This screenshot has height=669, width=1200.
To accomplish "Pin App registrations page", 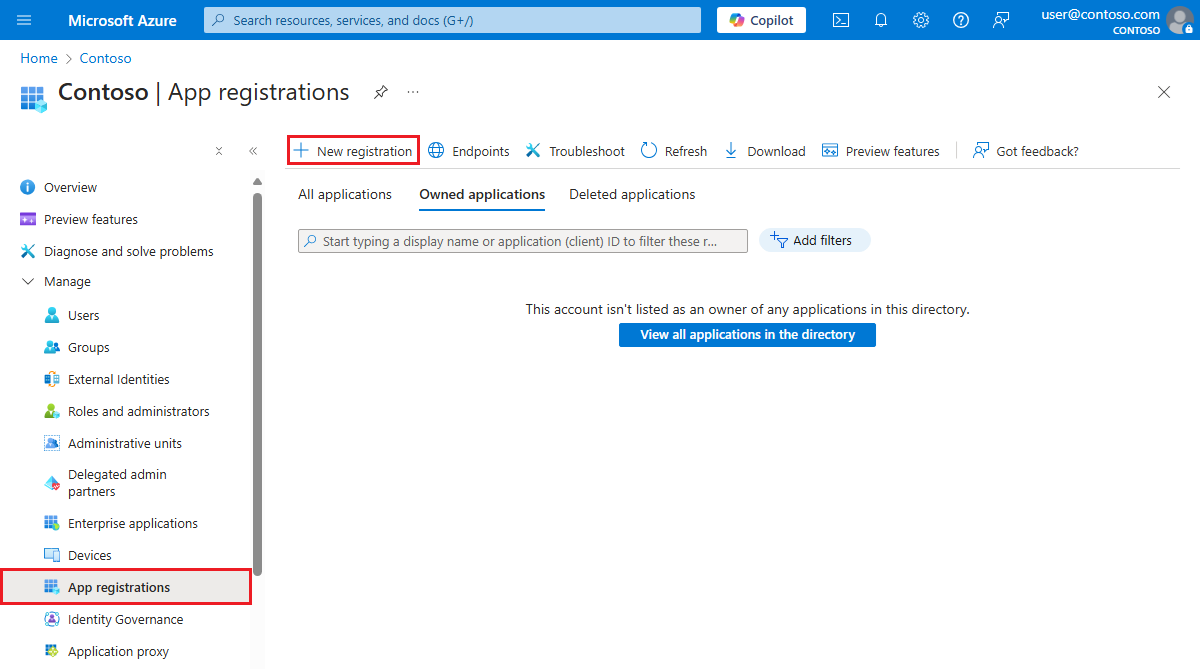I will [381, 92].
